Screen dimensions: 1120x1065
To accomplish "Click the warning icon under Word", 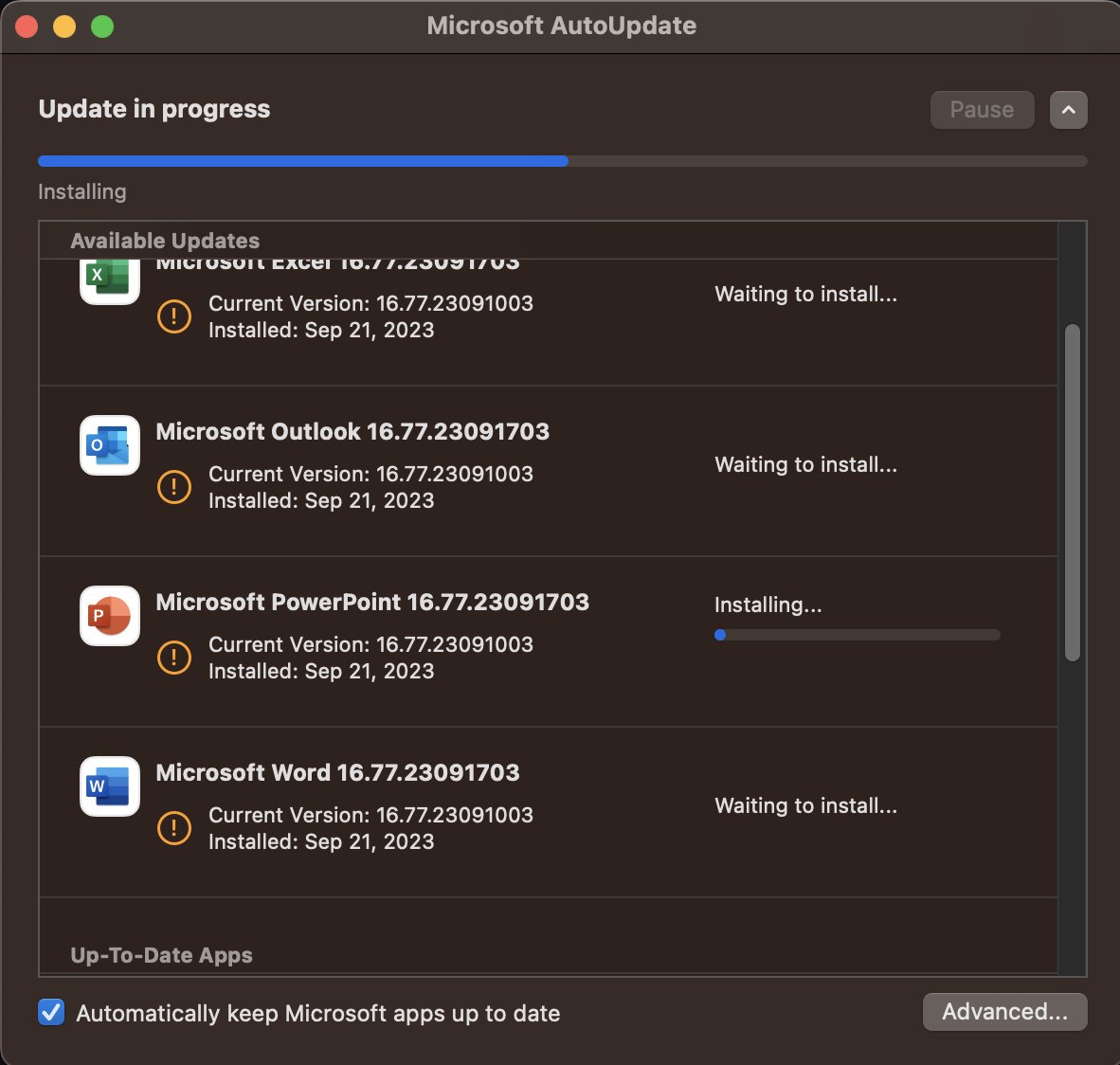I will click(x=174, y=828).
